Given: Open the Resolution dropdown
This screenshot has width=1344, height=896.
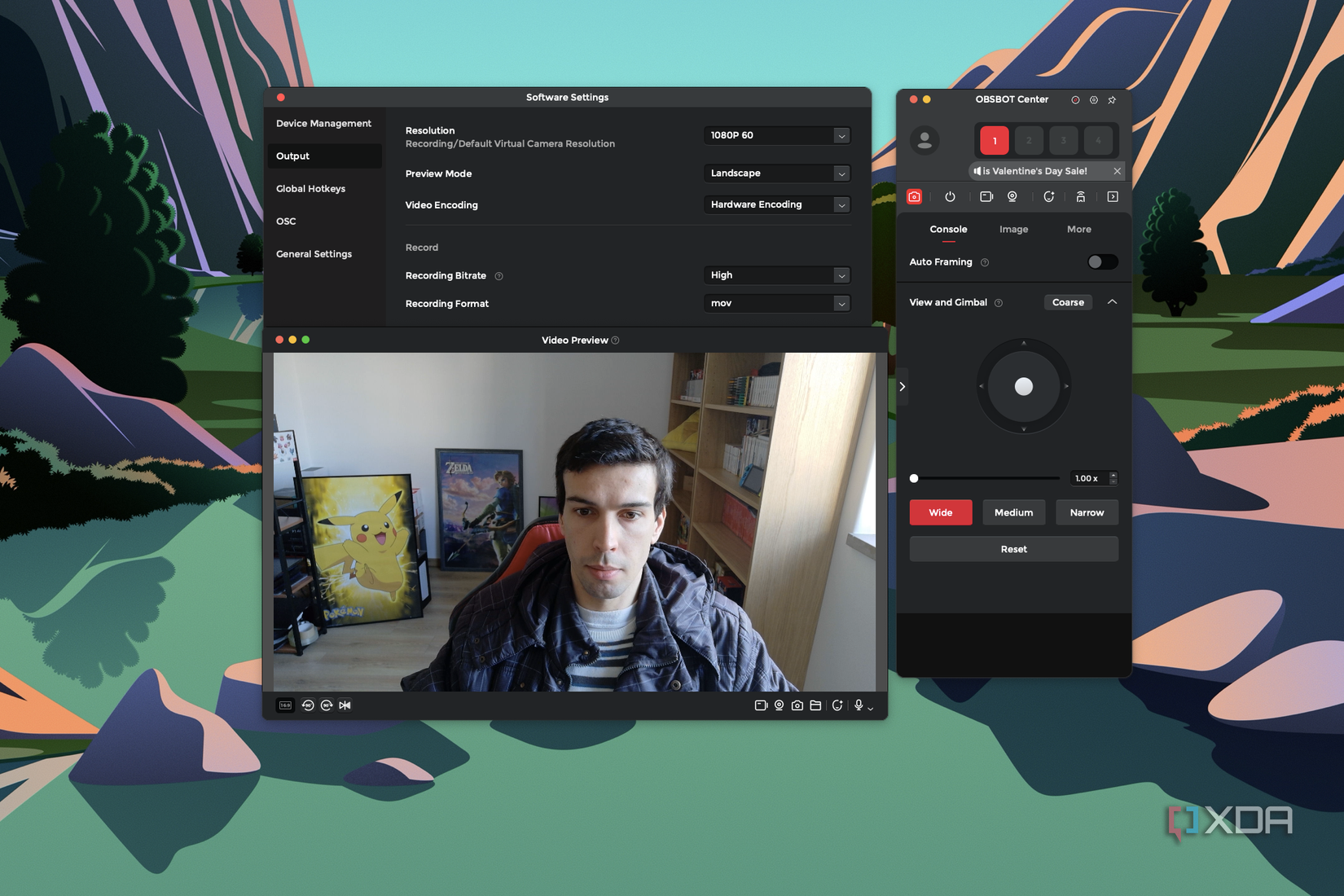Looking at the screenshot, I should click(x=775, y=135).
